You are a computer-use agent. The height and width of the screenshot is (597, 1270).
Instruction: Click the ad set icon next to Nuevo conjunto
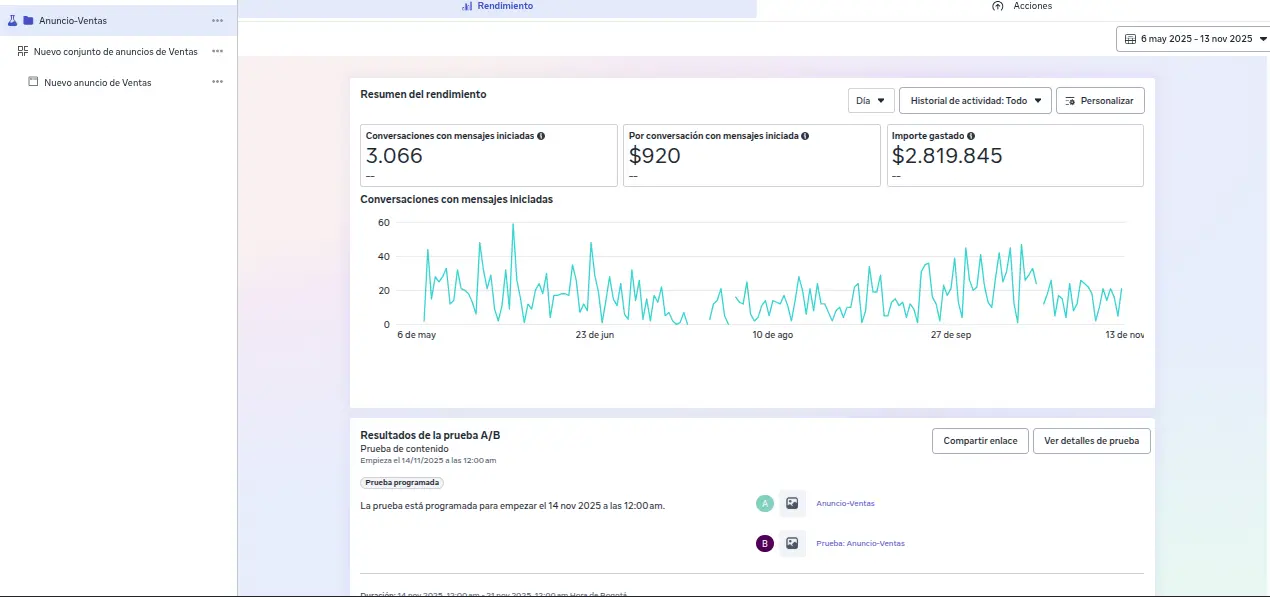[x=22, y=51]
